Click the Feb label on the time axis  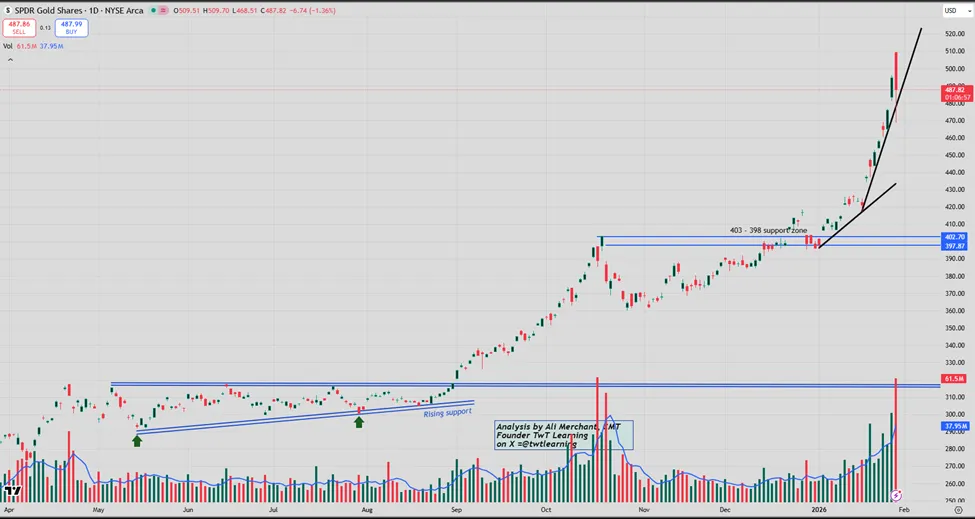tap(903, 509)
